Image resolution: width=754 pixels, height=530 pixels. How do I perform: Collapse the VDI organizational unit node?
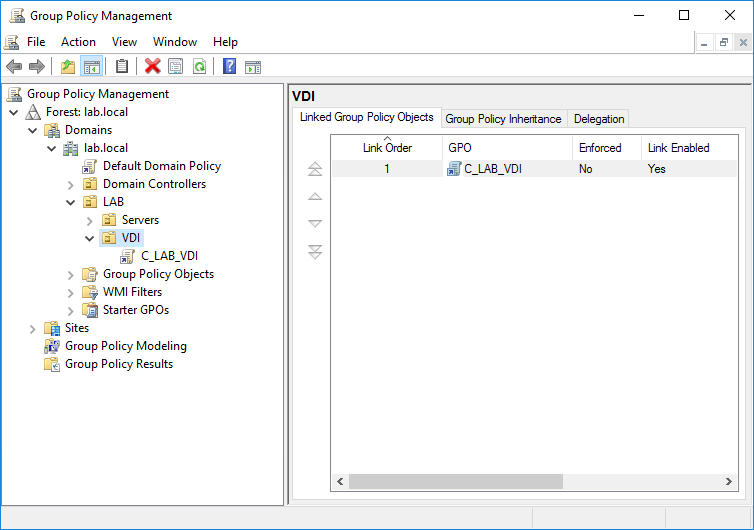(90, 238)
